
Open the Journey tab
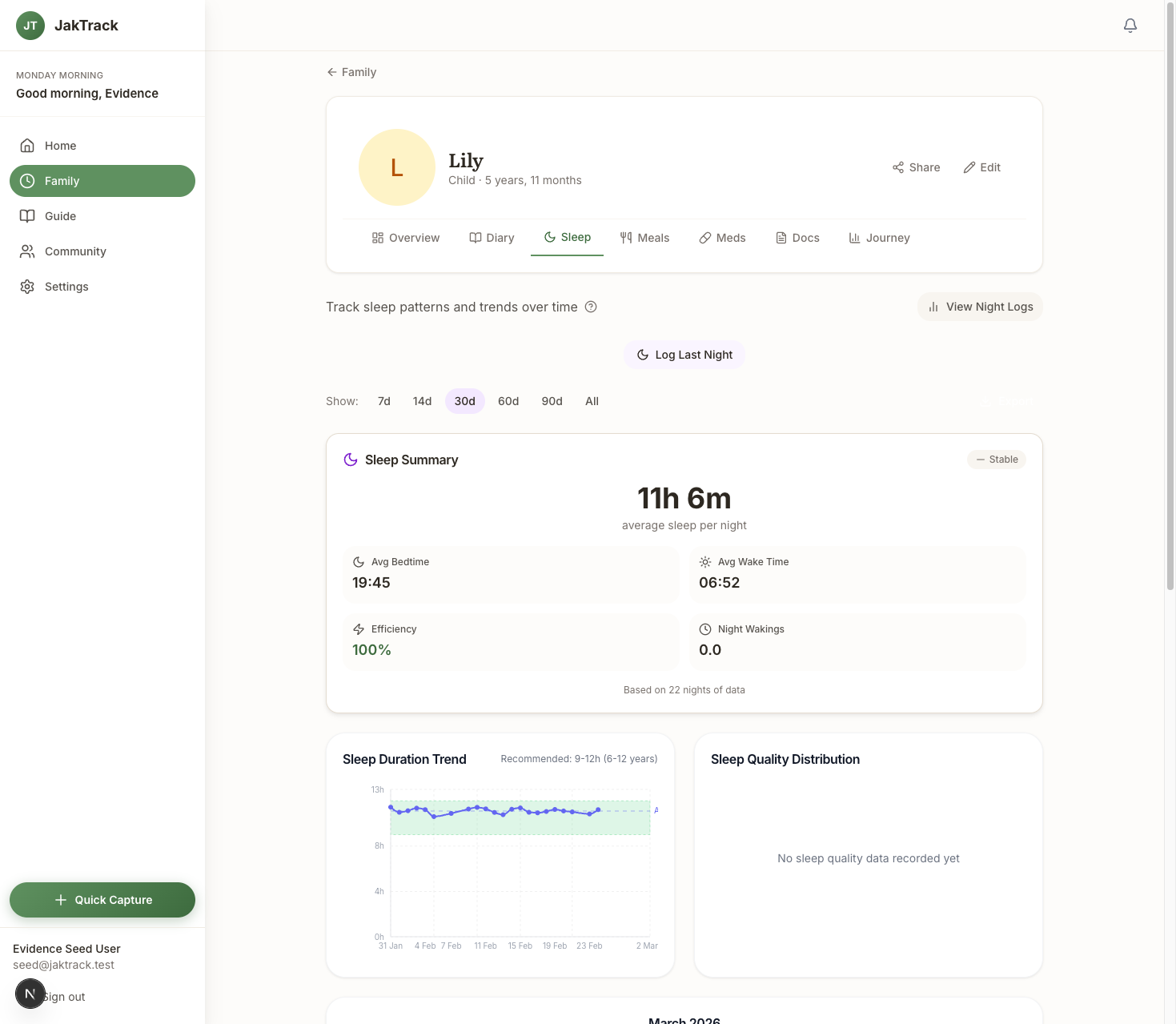(x=879, y=238)
